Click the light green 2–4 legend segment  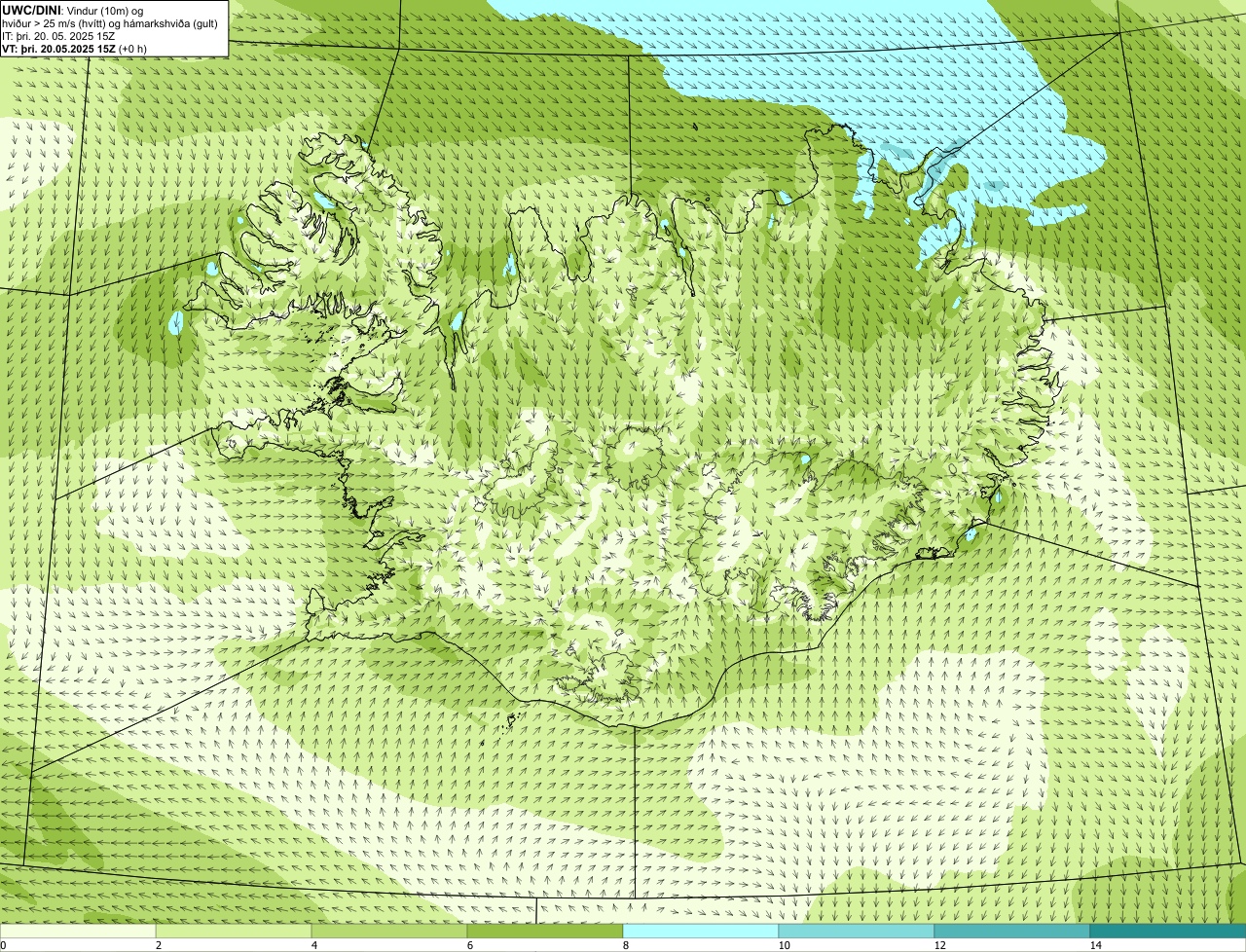(x=234, y=932)
